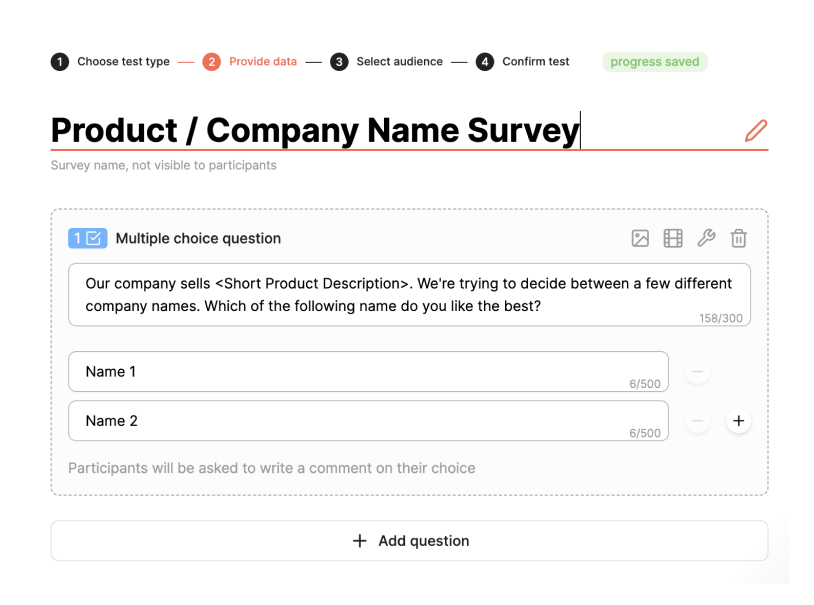
Task: Remove the Name 1 answer option
Action: (698, 372)
